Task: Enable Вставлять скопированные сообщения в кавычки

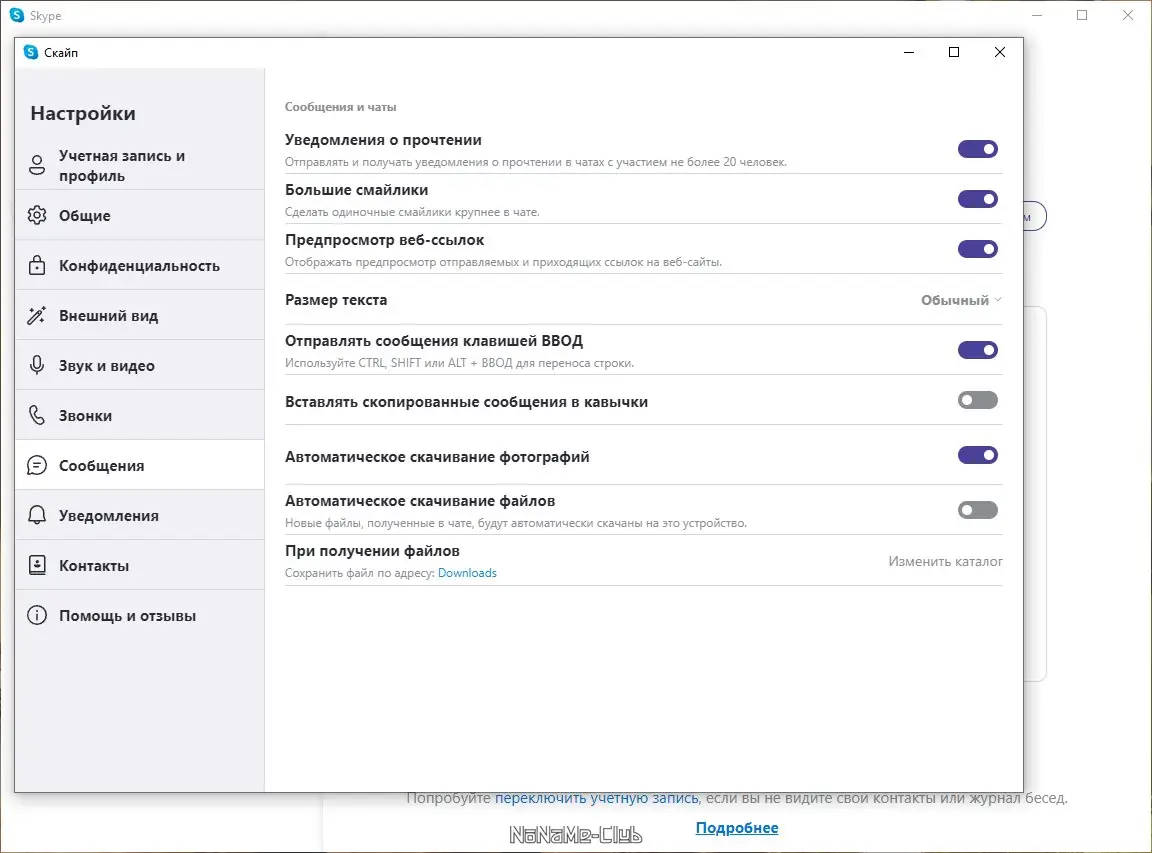Action: (977, 399)
